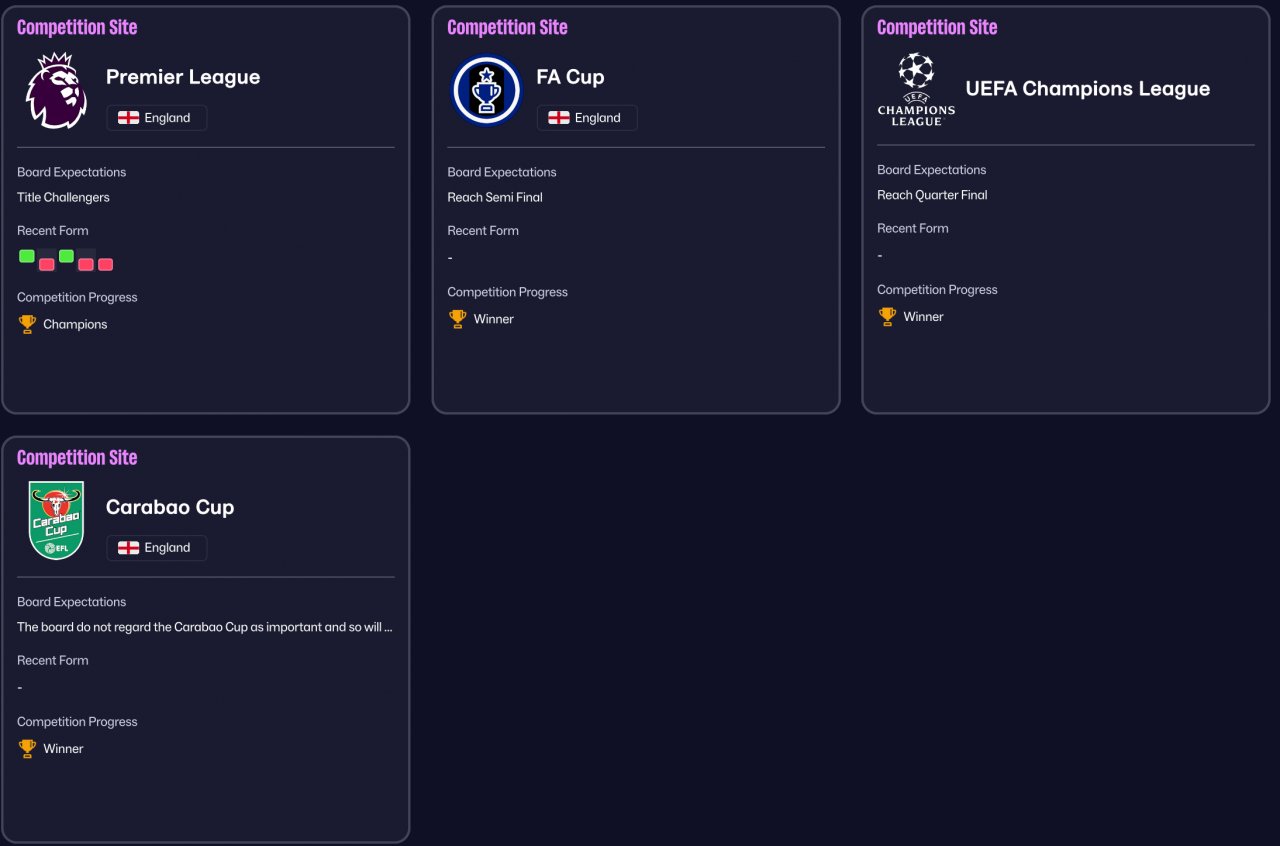Click the truncated Carabao Cup board expectations text

coord(205,628)
